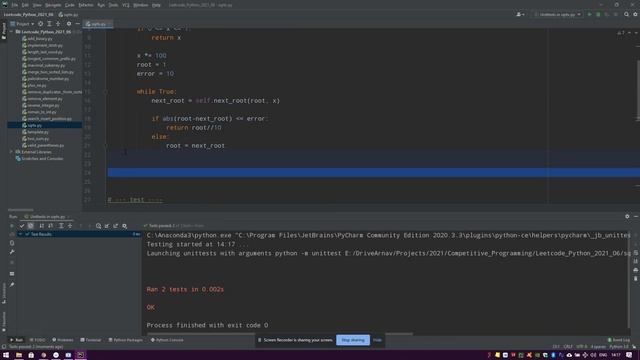The height and width of the screenshot is (360, 640).
Task: Select the sqrtx.py editor tab
Action: point(97,24)
